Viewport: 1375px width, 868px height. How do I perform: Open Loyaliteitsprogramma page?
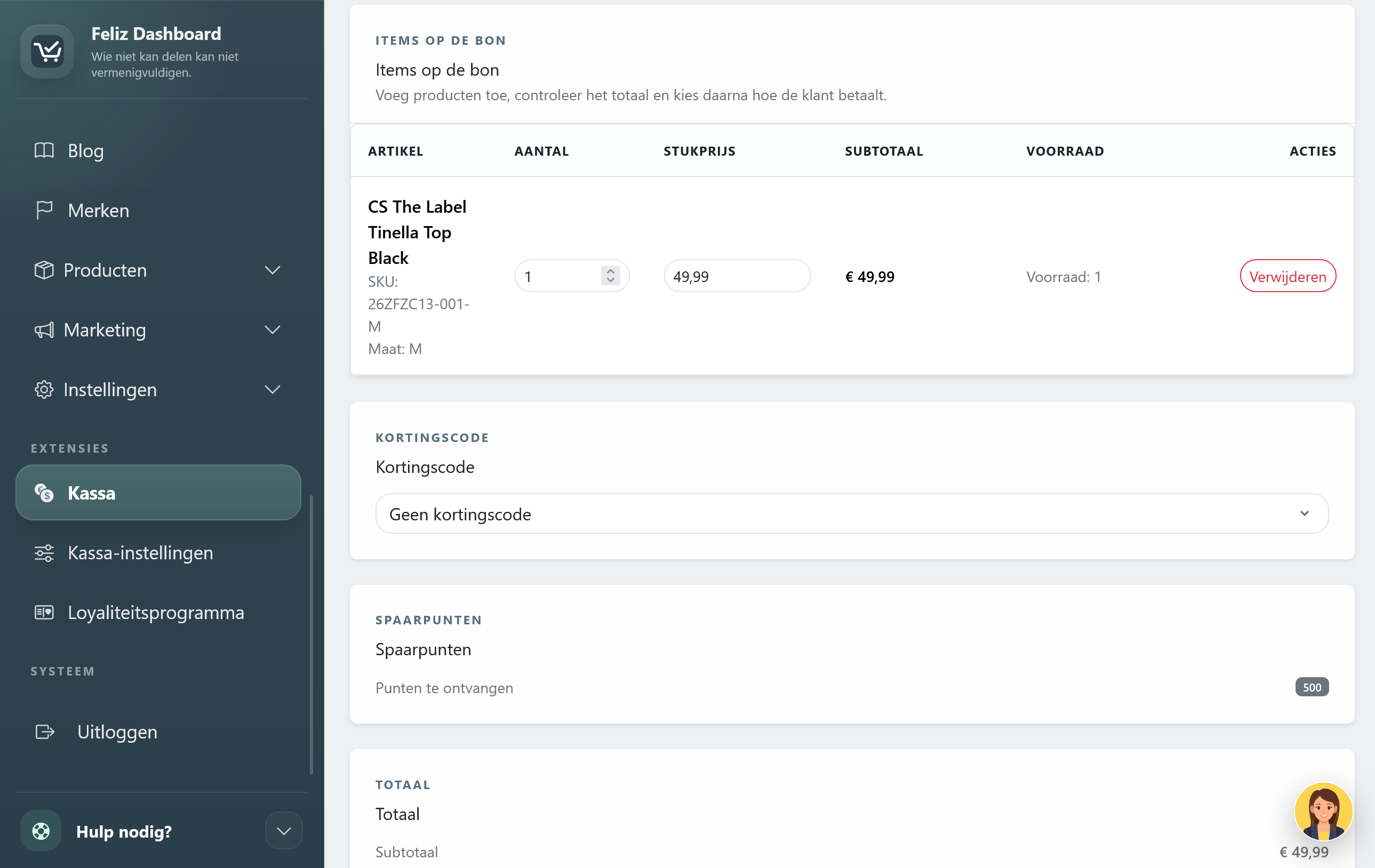pyautogui.click(x=157, y=612)
